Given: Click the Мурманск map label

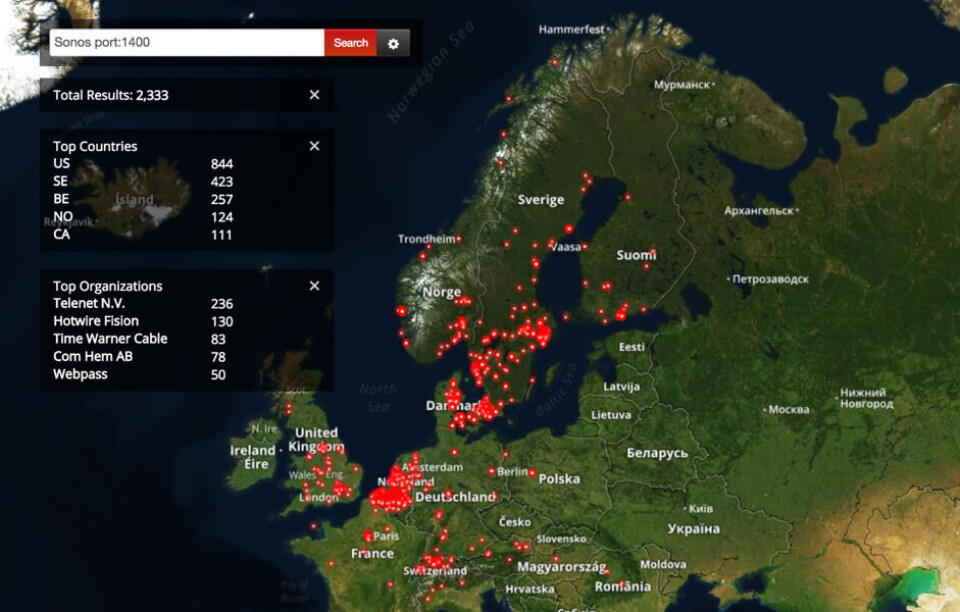Looking at the screenshot, I should coord(682,85).
